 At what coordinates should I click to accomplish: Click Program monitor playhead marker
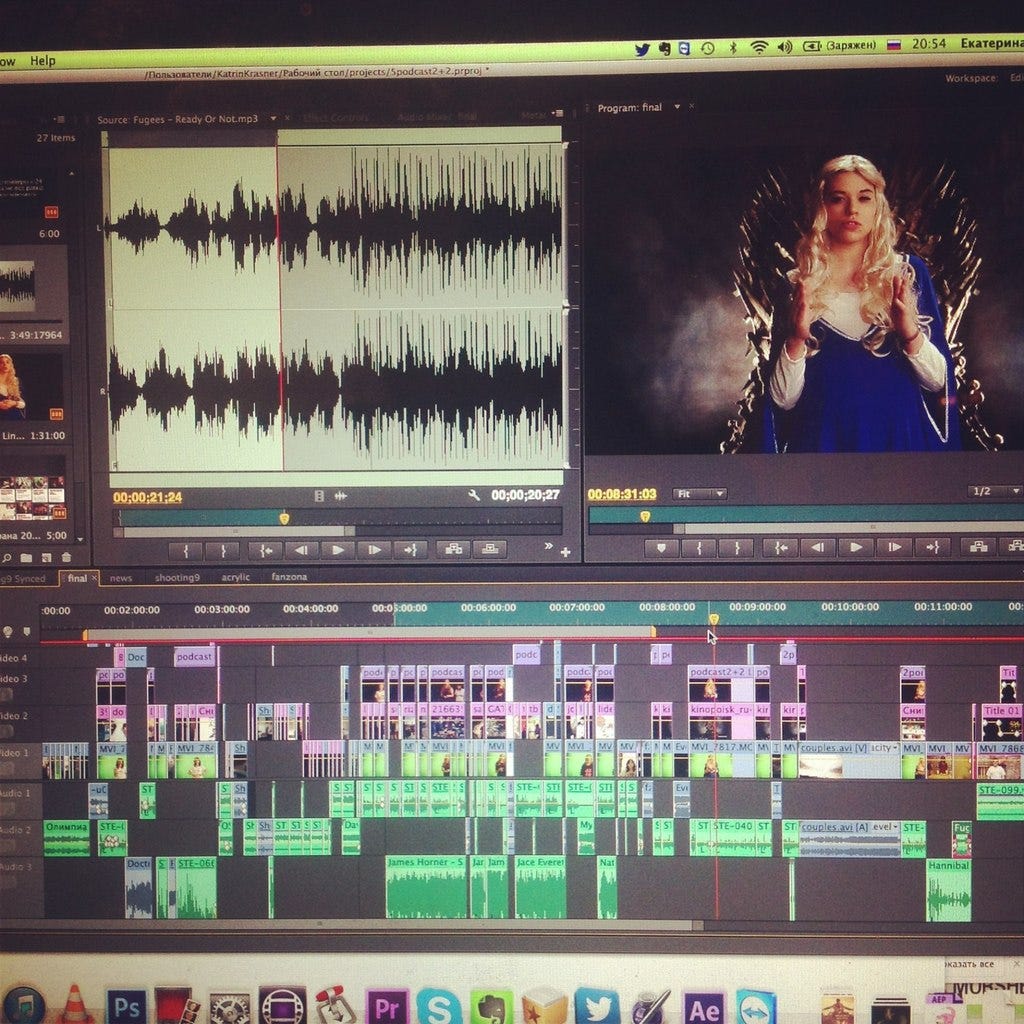click(x=645, y=517)
